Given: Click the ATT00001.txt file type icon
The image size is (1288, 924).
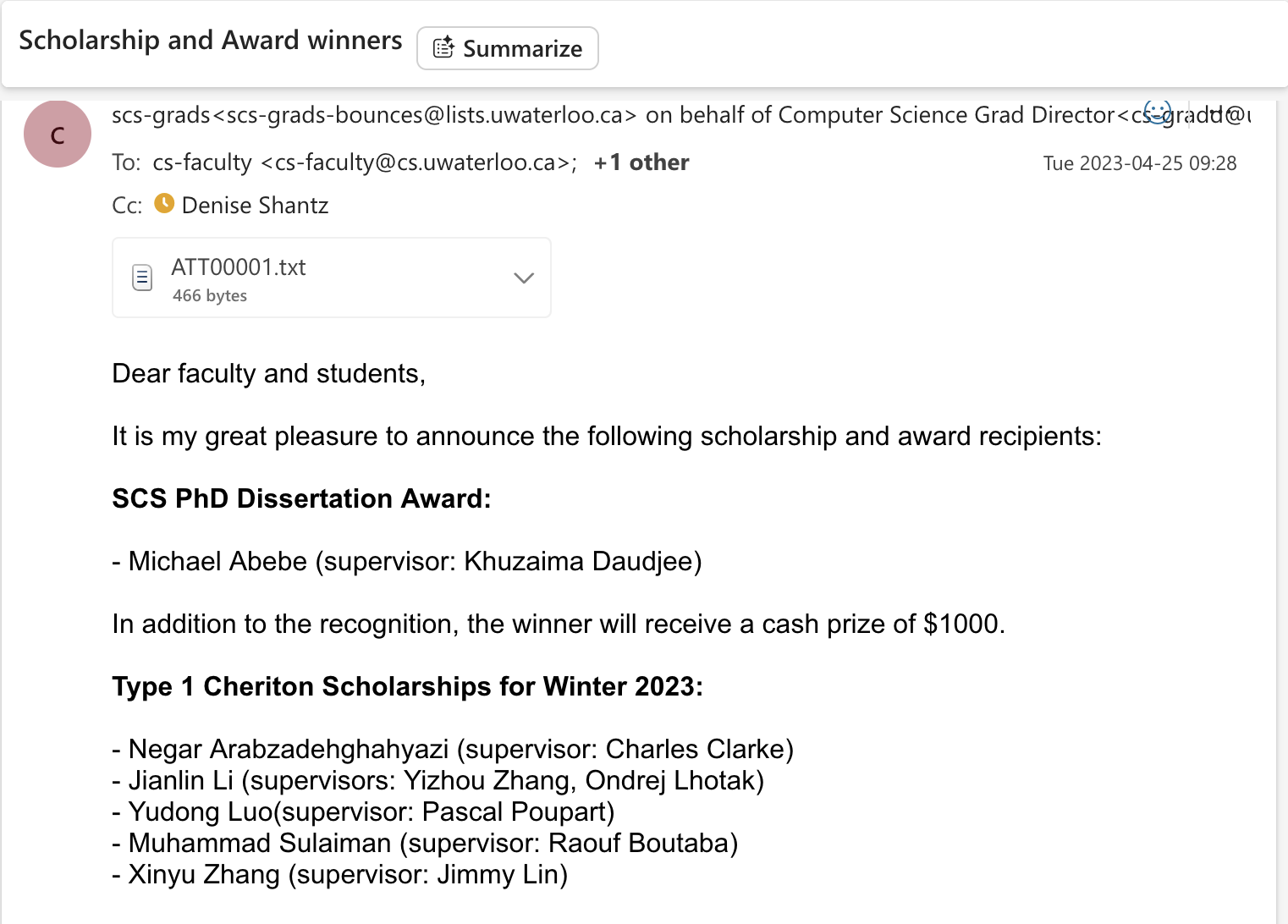Looking at the screenshot, I should [x=143, y=278].
